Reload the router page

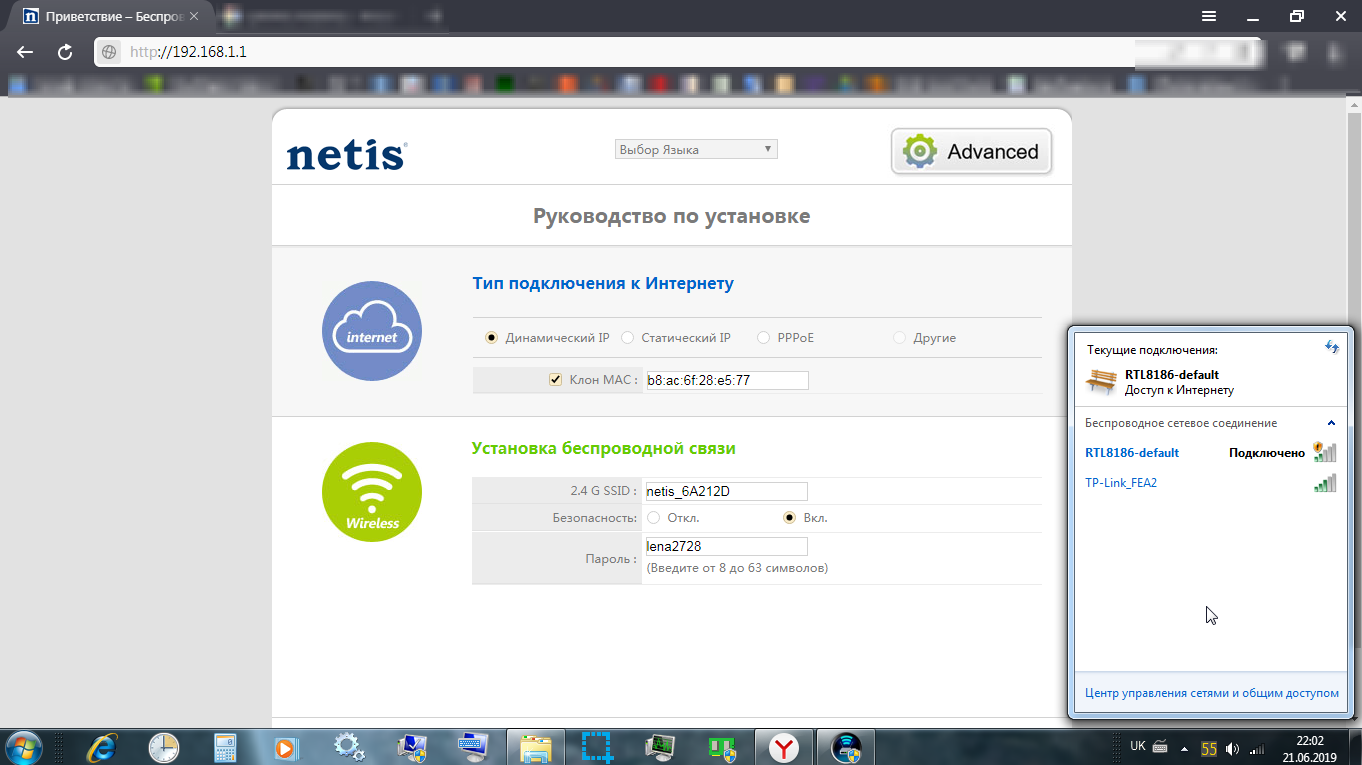pyautogui.click(x=65, y=52)
